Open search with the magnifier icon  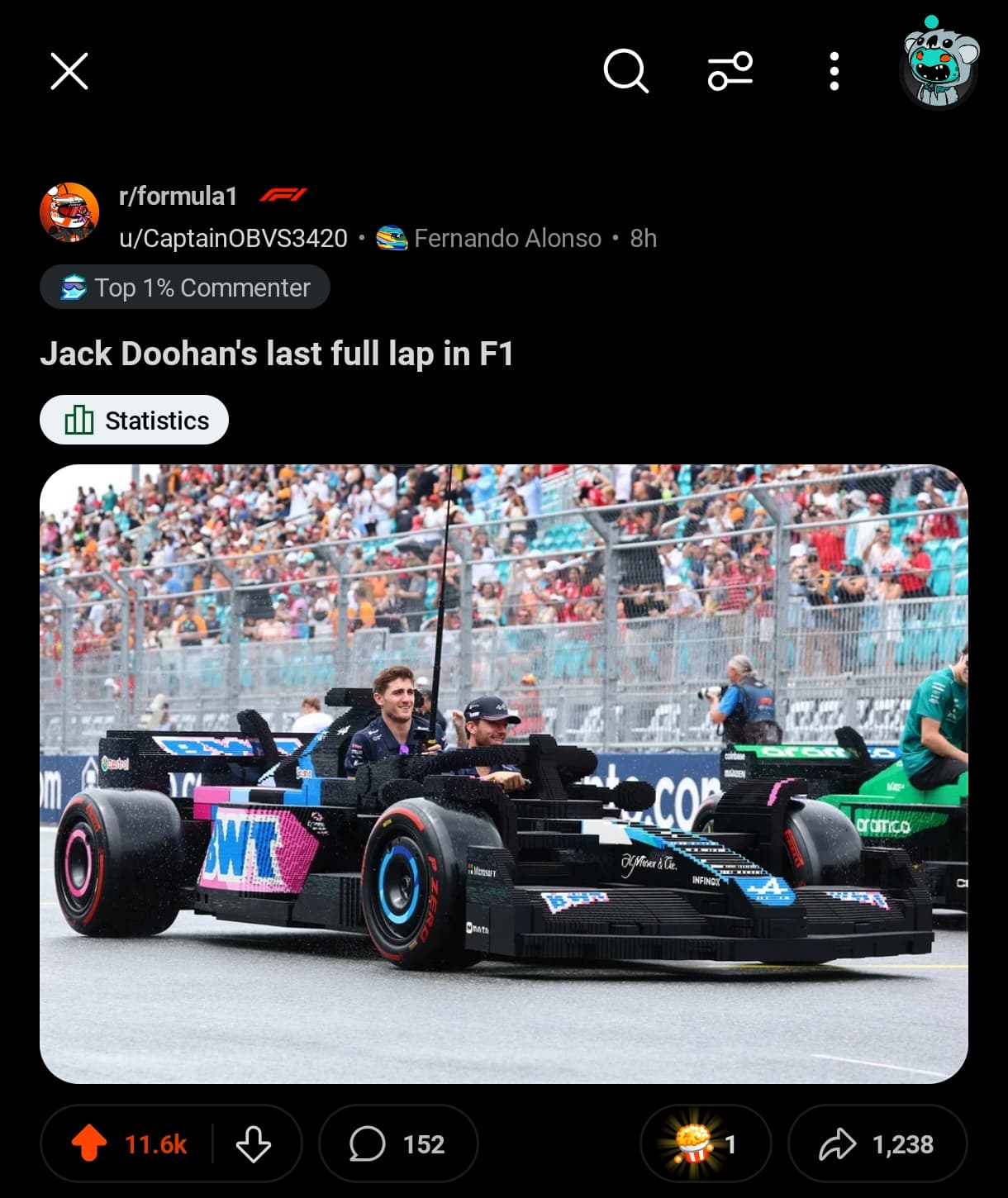click(626, 71)
